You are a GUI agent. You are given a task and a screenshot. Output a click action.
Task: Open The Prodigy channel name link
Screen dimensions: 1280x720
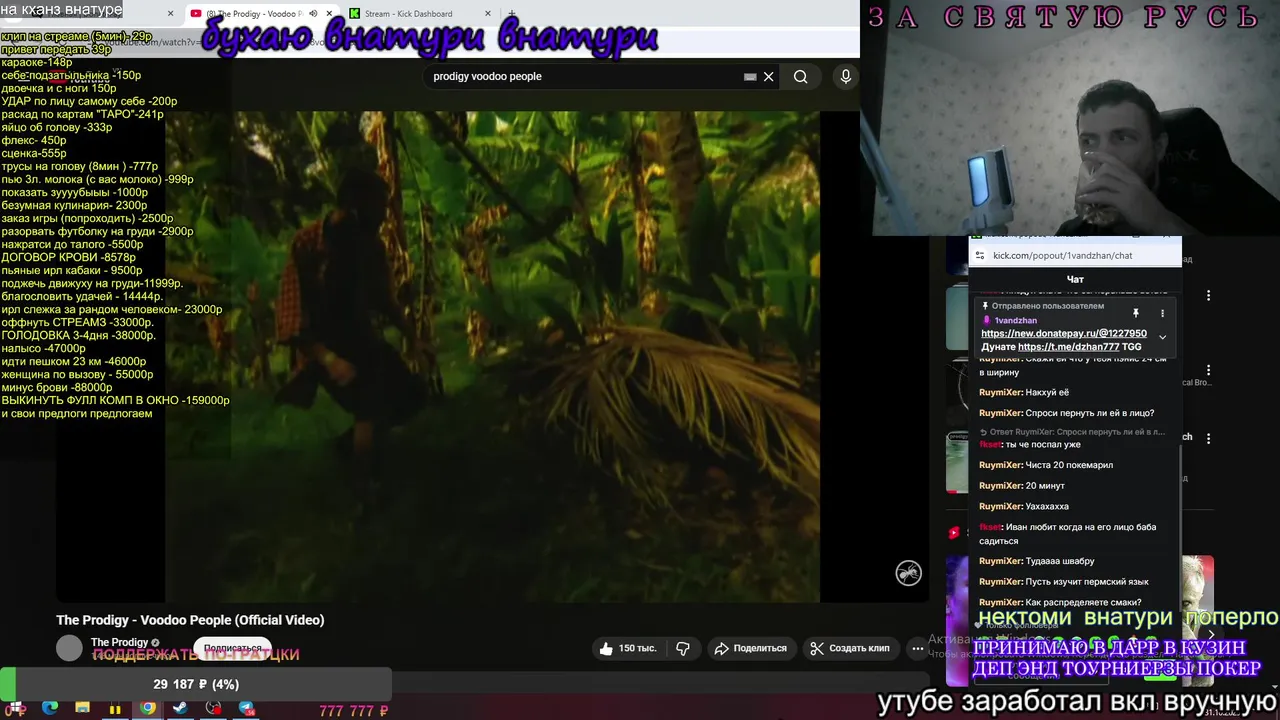click(119, 642)
